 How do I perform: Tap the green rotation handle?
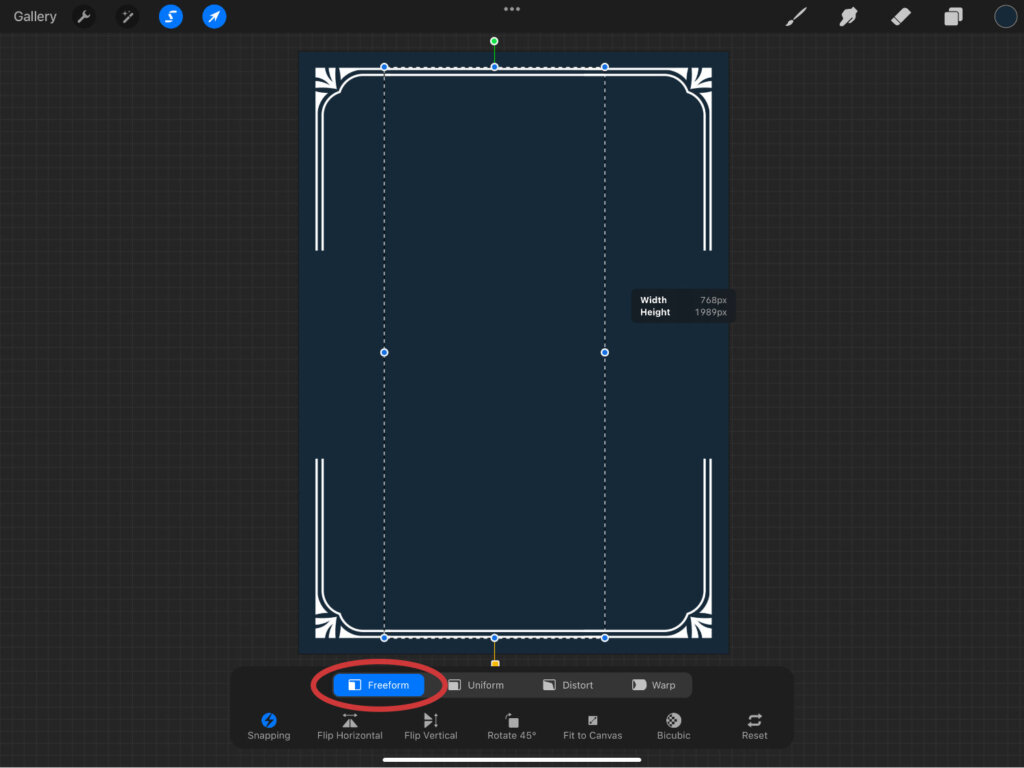point(494,42)
